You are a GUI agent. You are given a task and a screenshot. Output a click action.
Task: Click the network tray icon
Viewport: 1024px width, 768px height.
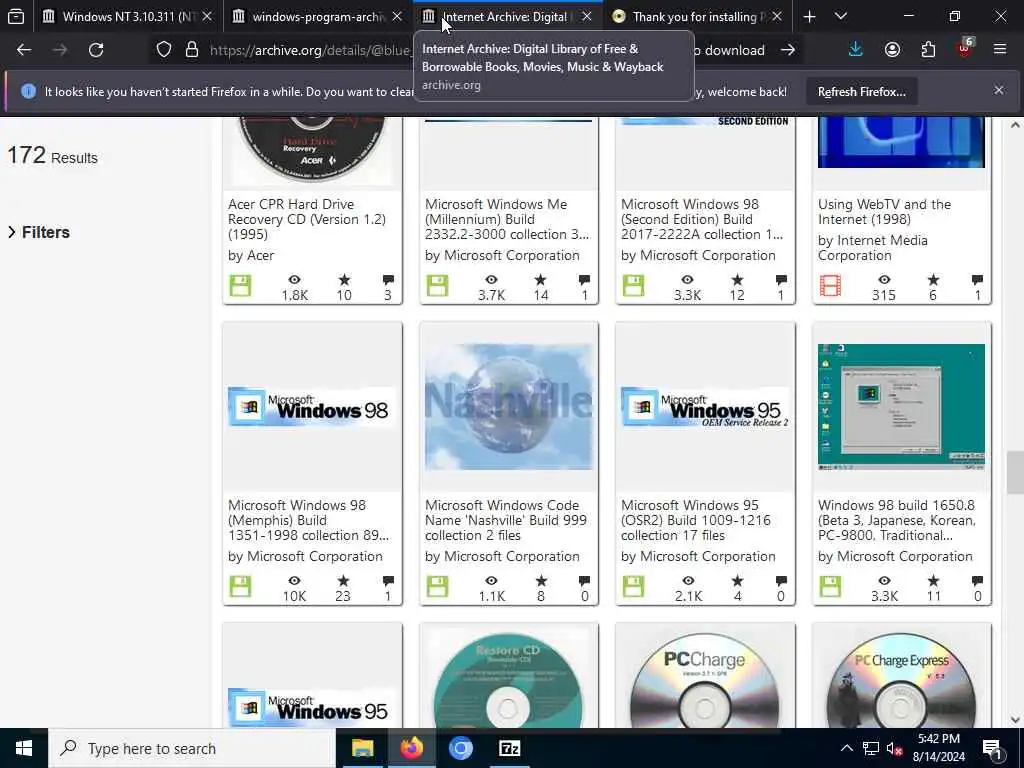871,748
